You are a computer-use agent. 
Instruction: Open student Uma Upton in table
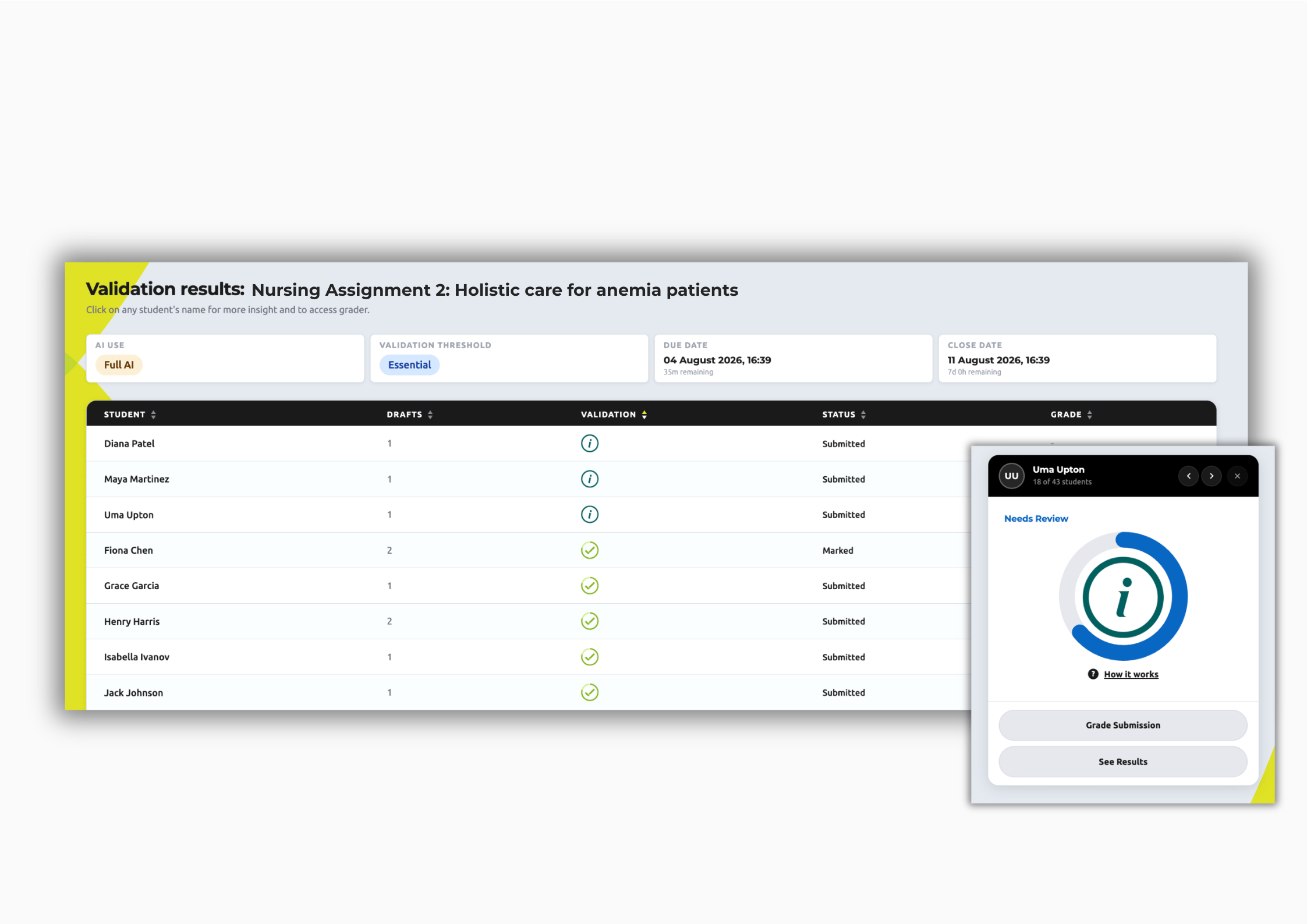point(129,515)
